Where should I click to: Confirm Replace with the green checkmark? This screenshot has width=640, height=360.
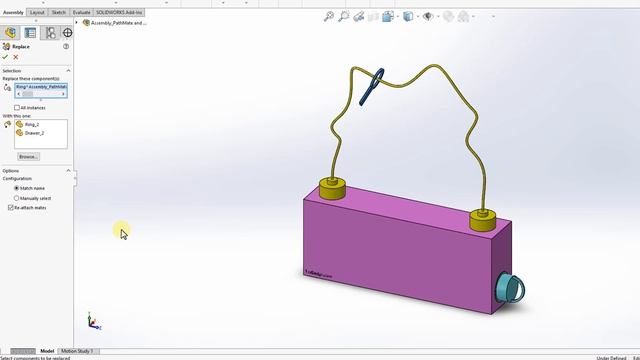click(x=5, y=57)
